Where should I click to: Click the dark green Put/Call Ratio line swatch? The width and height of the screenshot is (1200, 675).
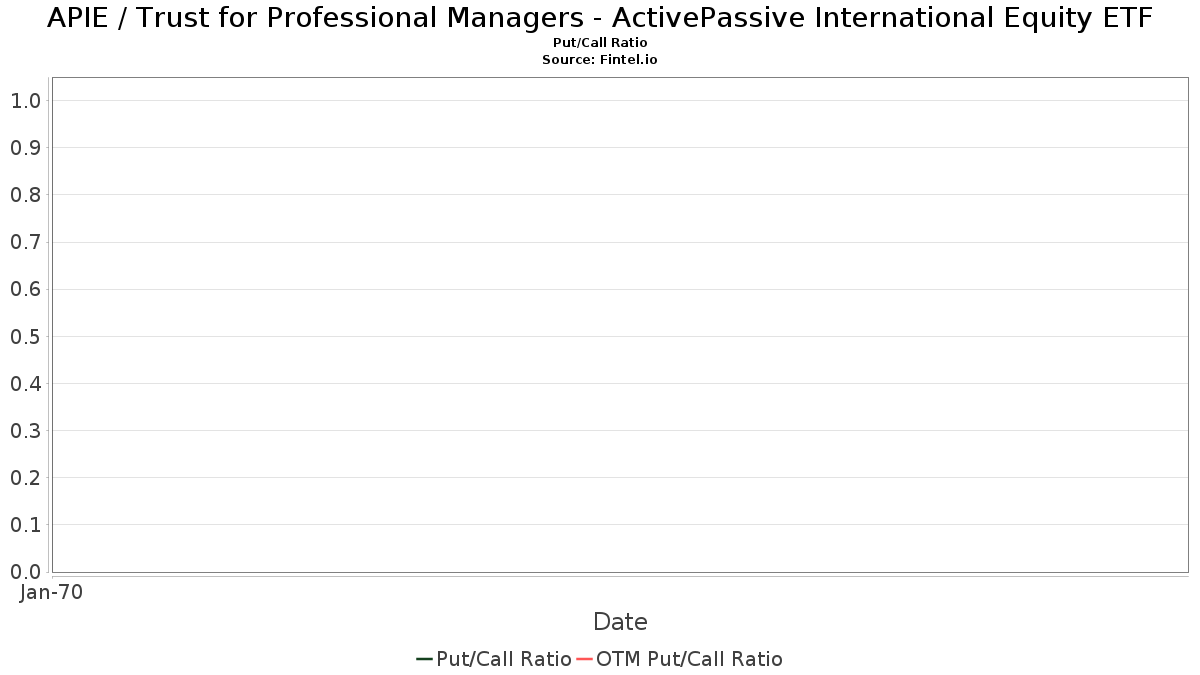[424, 659]
